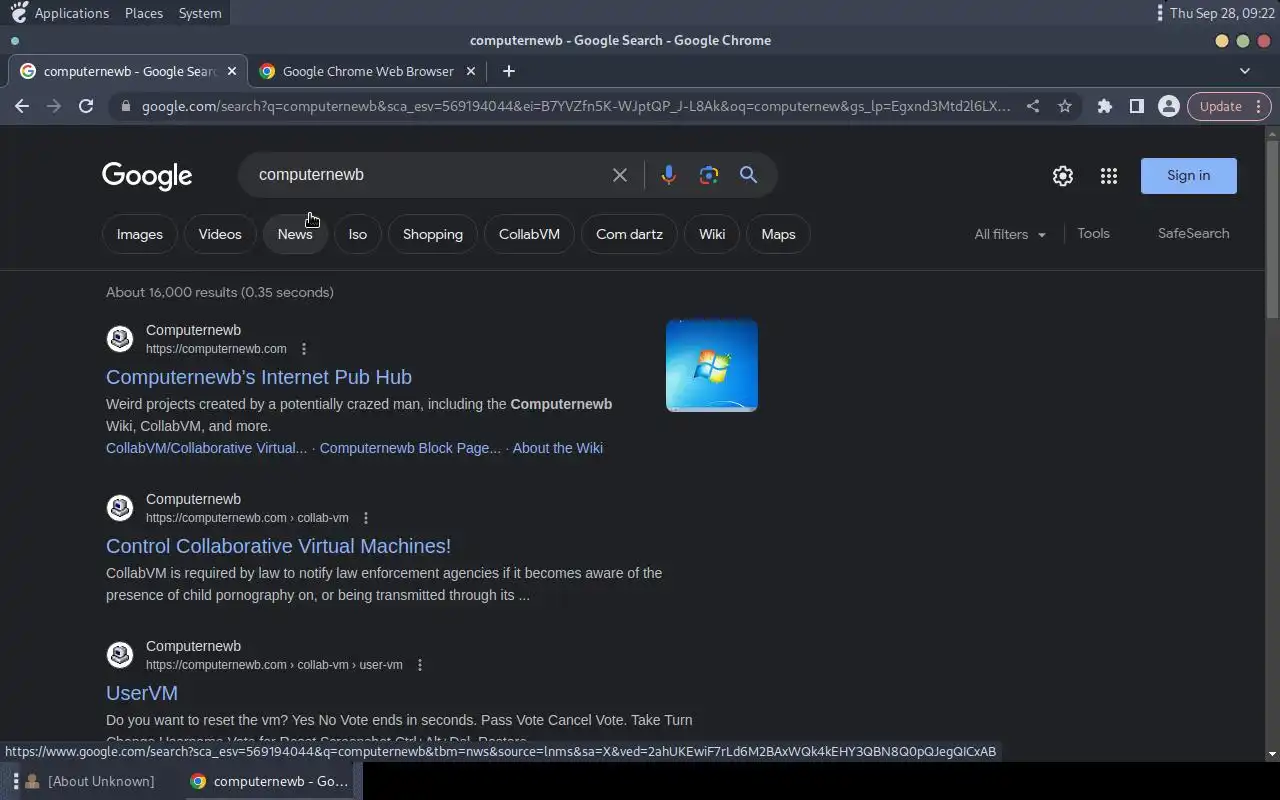
Task: Click favicon of first Computernewb result
Action: pyautogui.click(x=120, y=339)
